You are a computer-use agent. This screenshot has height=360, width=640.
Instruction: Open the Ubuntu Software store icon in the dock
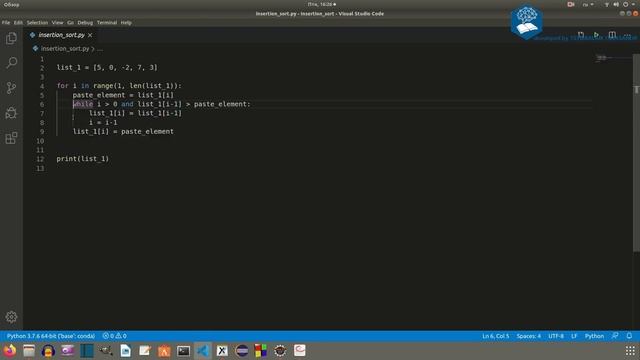(x=164, y=350)
